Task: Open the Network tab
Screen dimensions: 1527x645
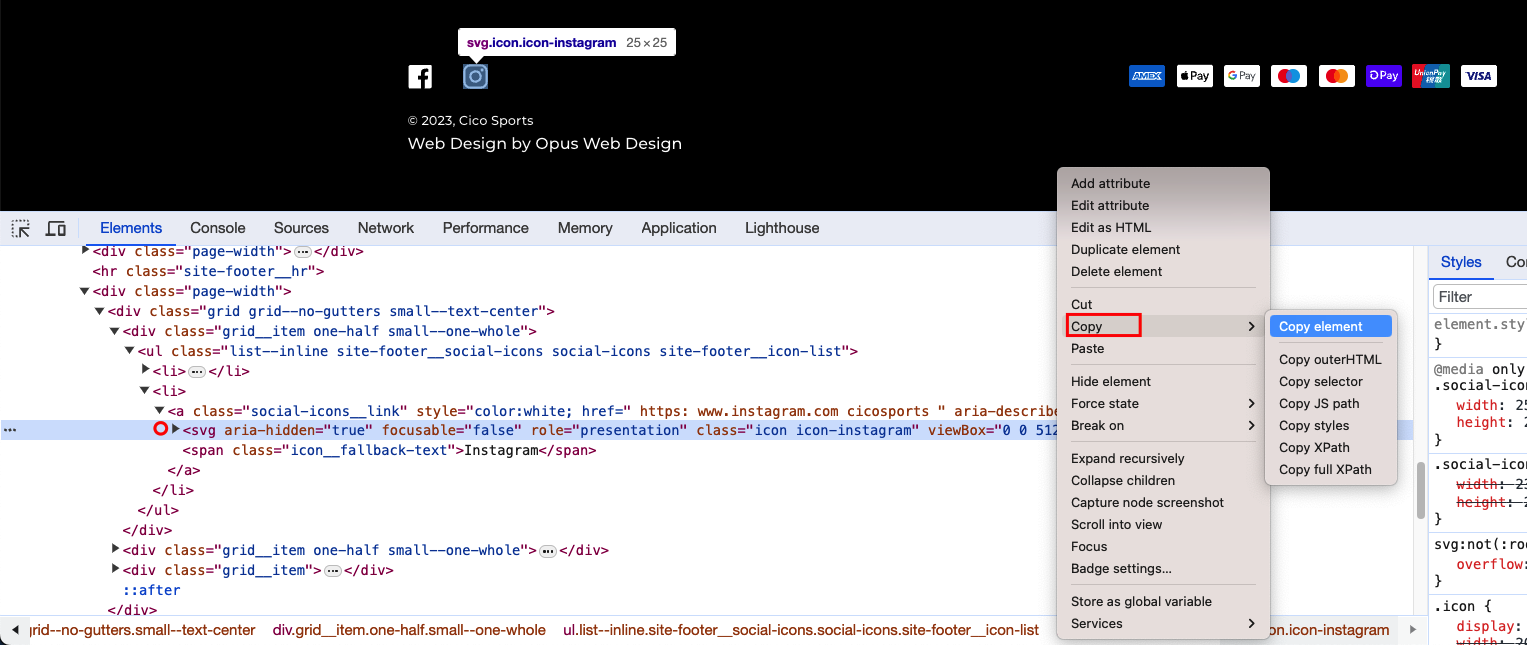Action: tap(386, 228)
